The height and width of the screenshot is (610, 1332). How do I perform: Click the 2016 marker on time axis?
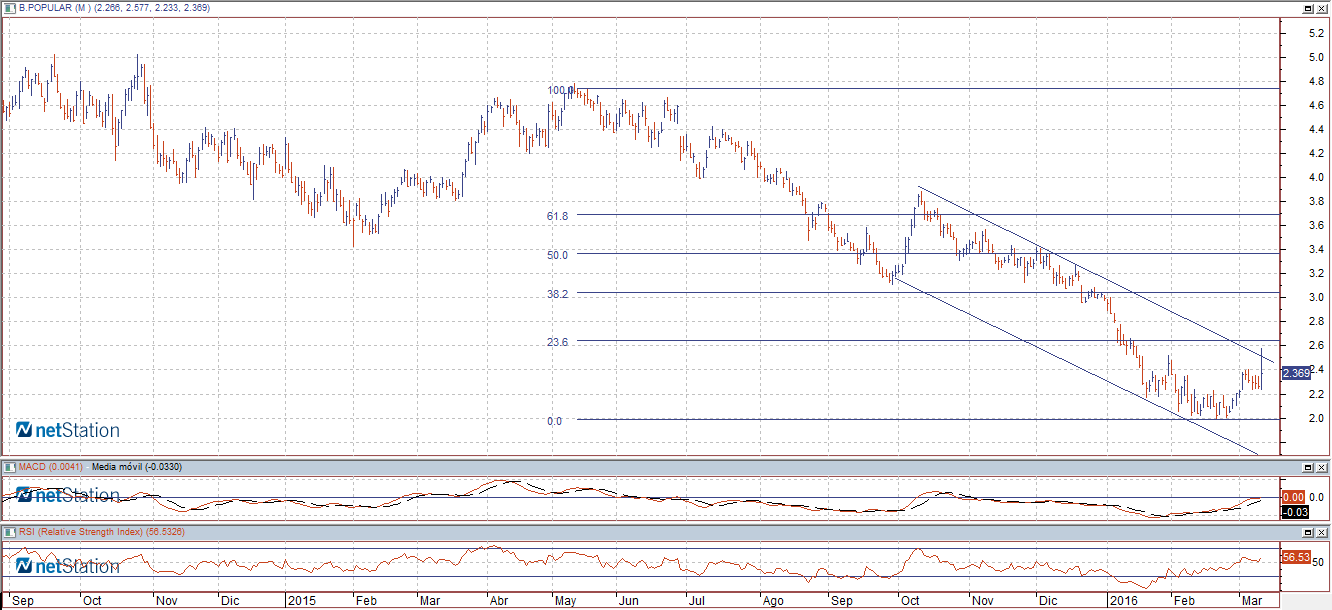tap(1125, 601)
